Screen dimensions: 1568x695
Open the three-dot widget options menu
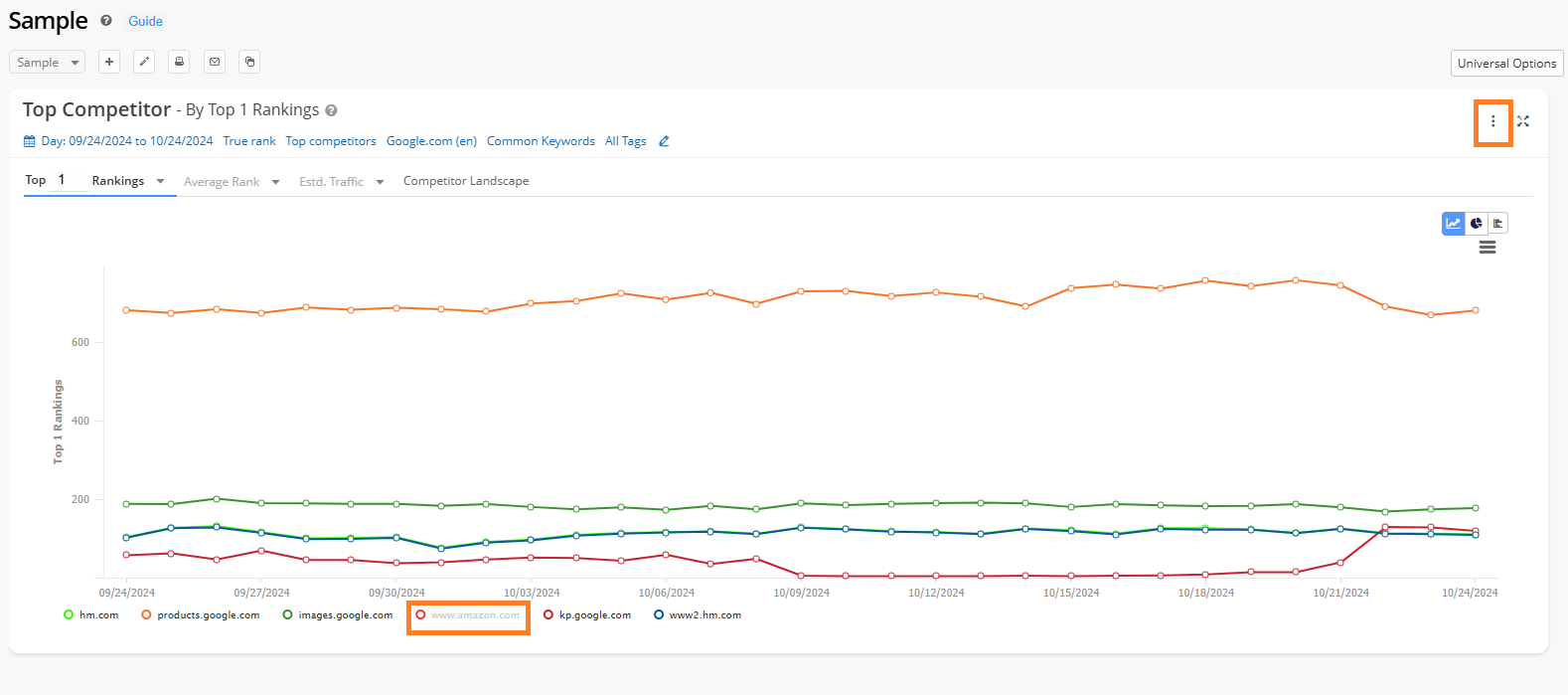click(x=1492, y=121)
